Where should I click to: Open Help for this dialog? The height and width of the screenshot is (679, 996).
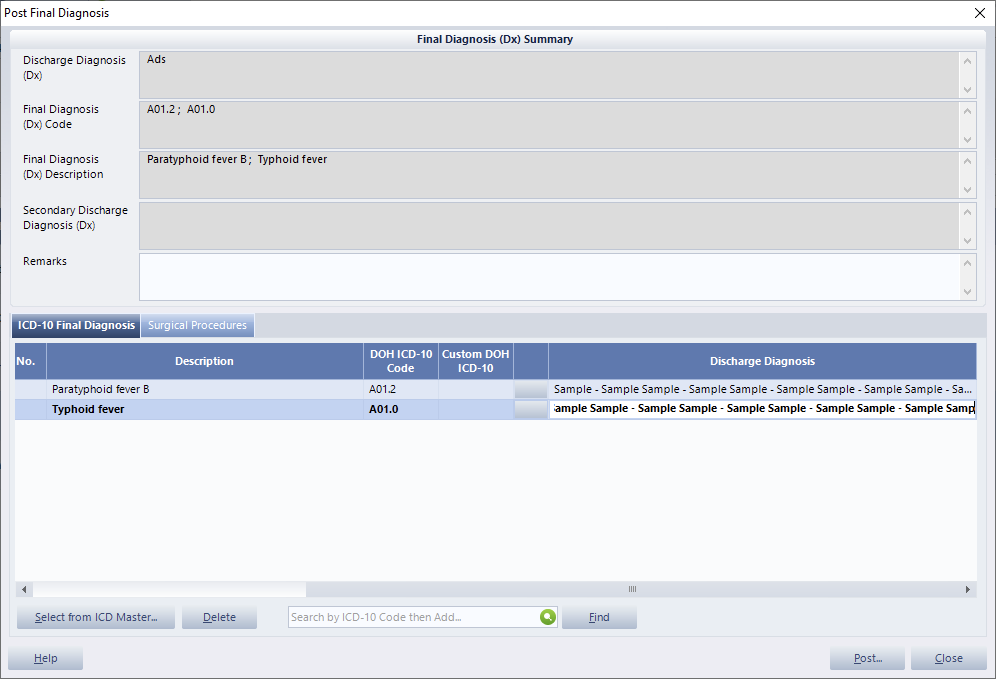[45, 658]
